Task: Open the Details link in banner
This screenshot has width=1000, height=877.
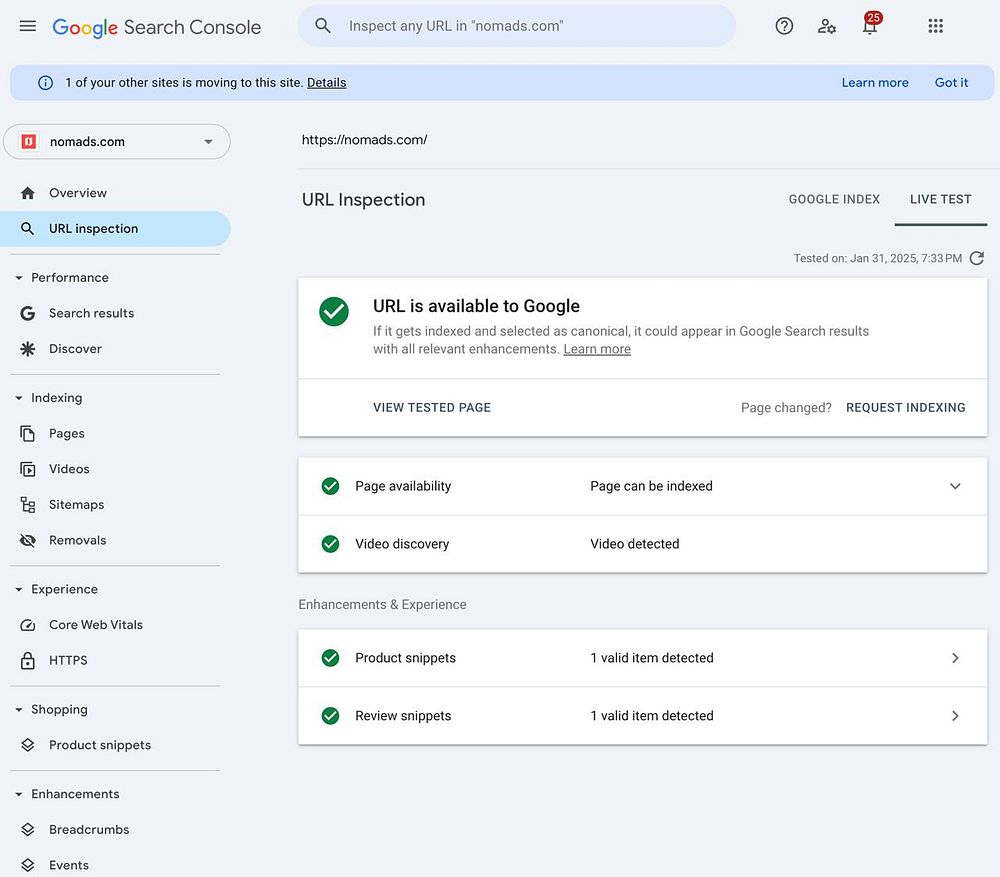Action: pyautogui.click(x=326, y=83)
